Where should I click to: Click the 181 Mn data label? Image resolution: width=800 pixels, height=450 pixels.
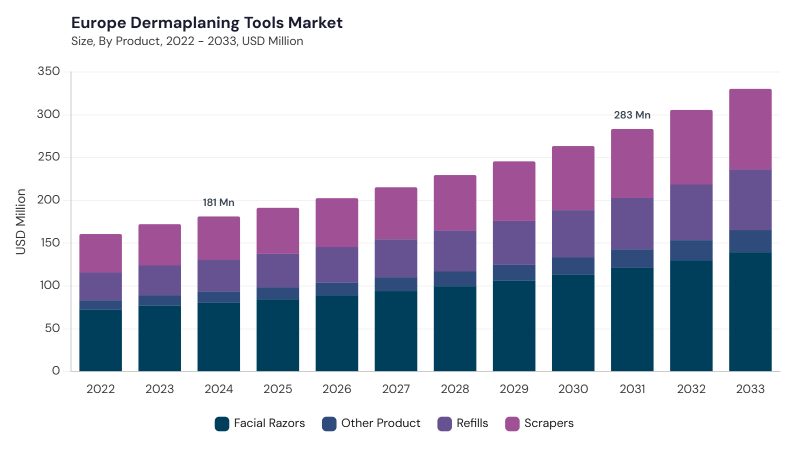coord(218,203)
